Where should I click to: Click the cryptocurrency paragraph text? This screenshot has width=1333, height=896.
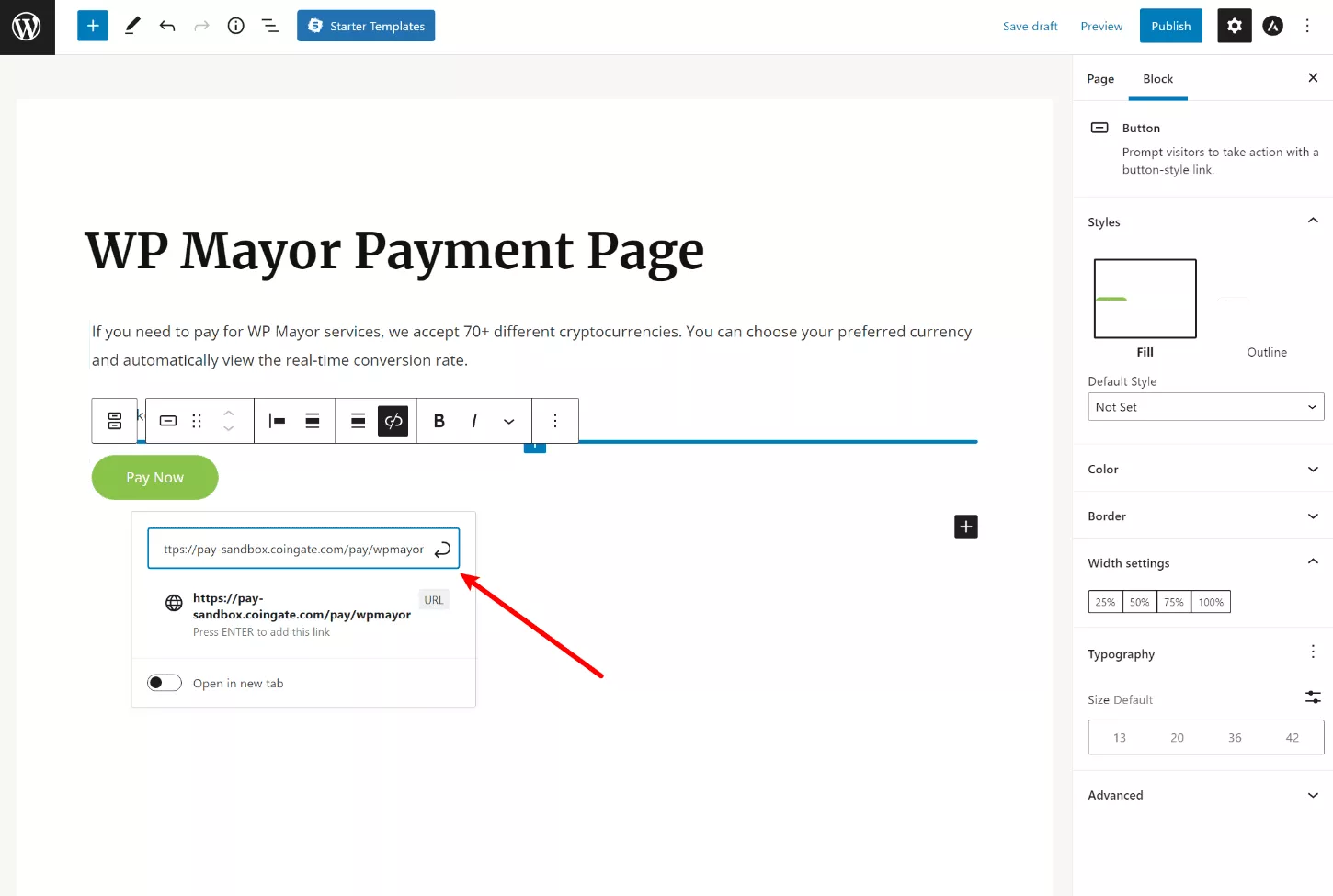point(531,346)
